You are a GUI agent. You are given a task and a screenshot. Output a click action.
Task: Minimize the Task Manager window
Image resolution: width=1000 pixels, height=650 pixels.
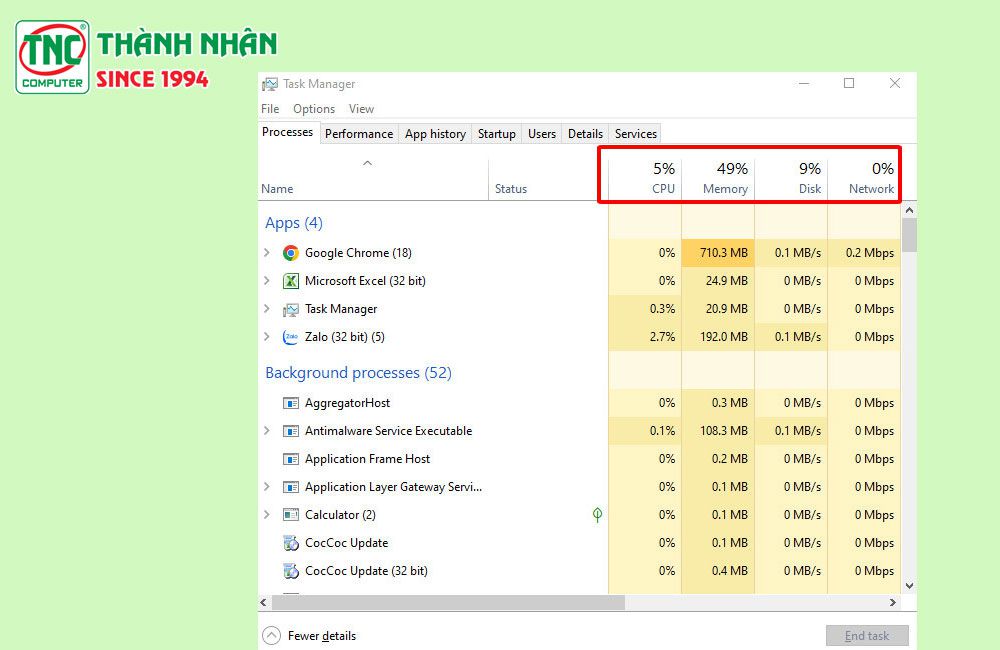click(x=804, y=84)
